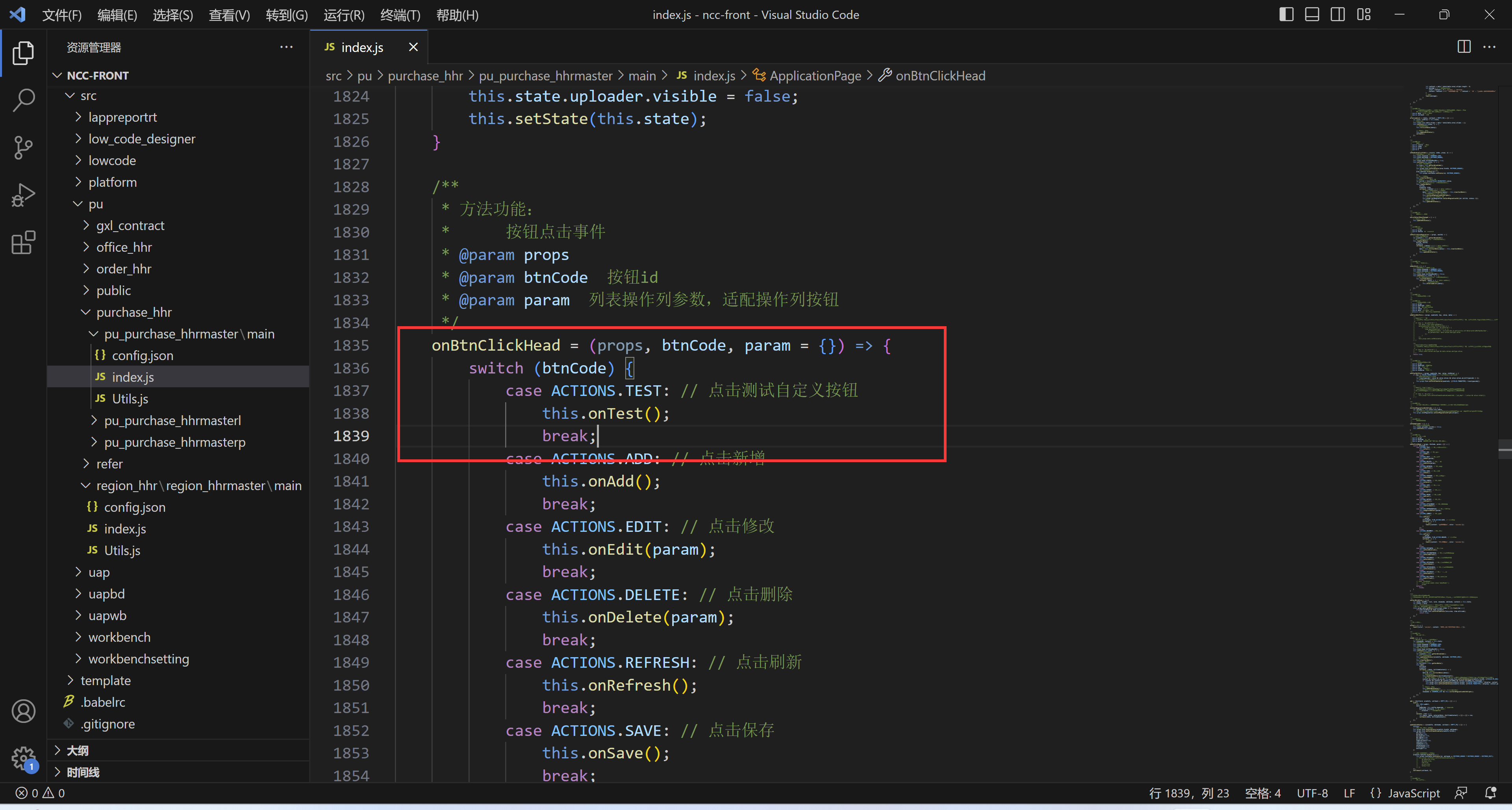
Task: Open Source Control view
Action: point(24,147)
